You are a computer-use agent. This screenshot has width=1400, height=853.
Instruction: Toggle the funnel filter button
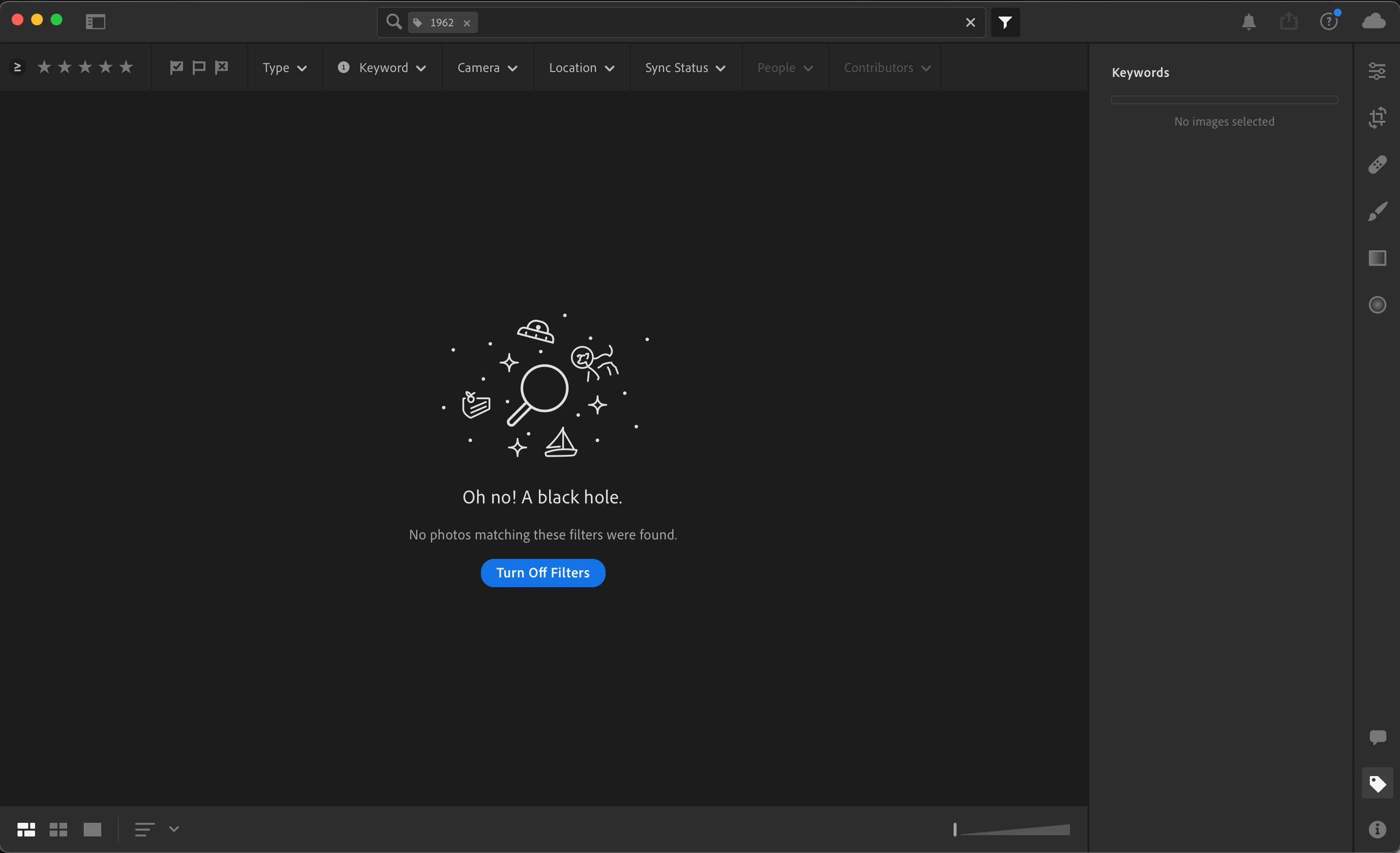[1005, 22]
